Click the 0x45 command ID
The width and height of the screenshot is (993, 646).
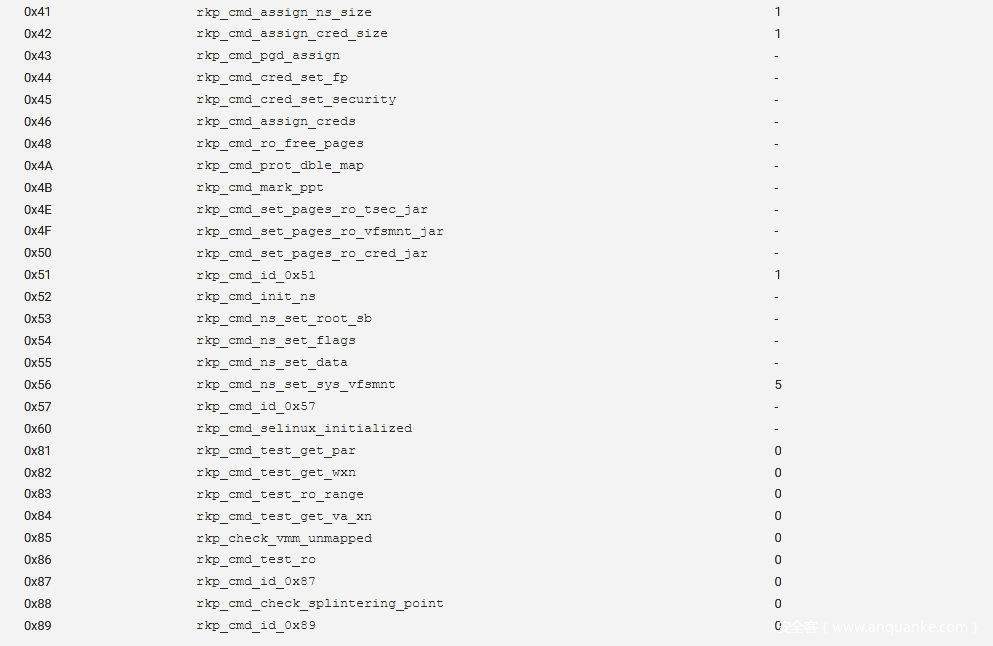(x=38, y=100)
